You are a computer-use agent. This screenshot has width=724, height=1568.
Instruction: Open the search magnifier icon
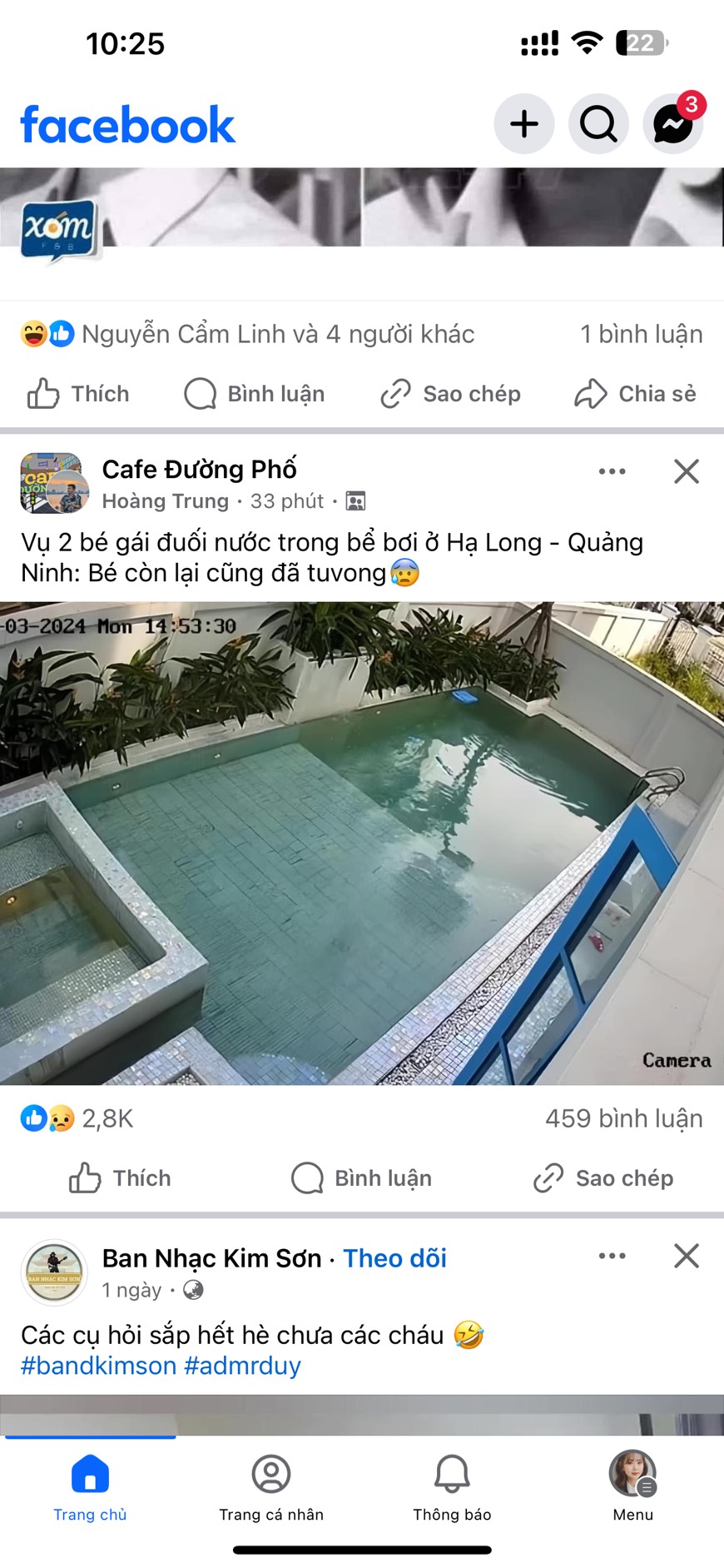[598, 124]
